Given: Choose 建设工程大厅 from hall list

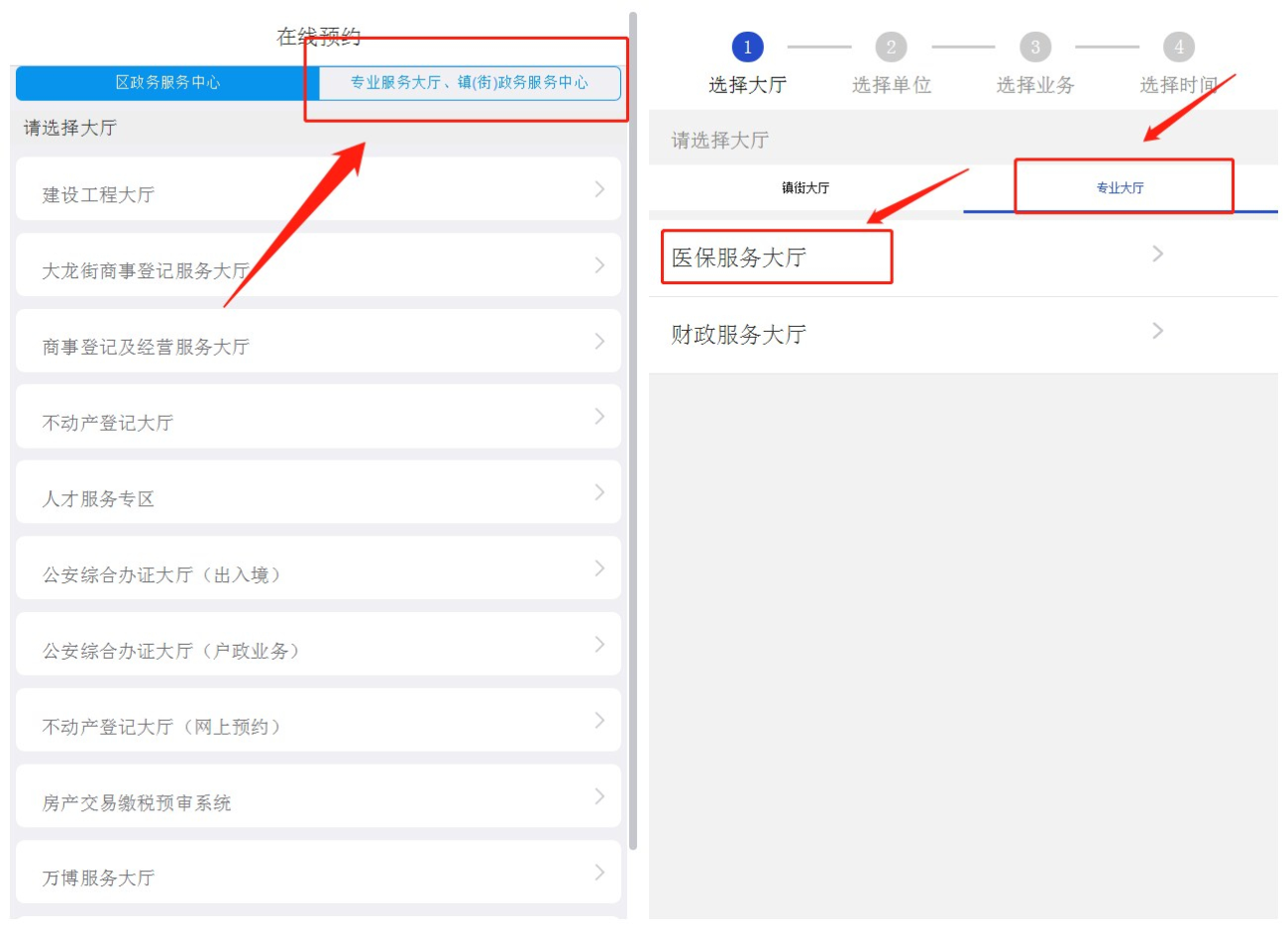Looking at the screenshot, I should click(318, 188).
